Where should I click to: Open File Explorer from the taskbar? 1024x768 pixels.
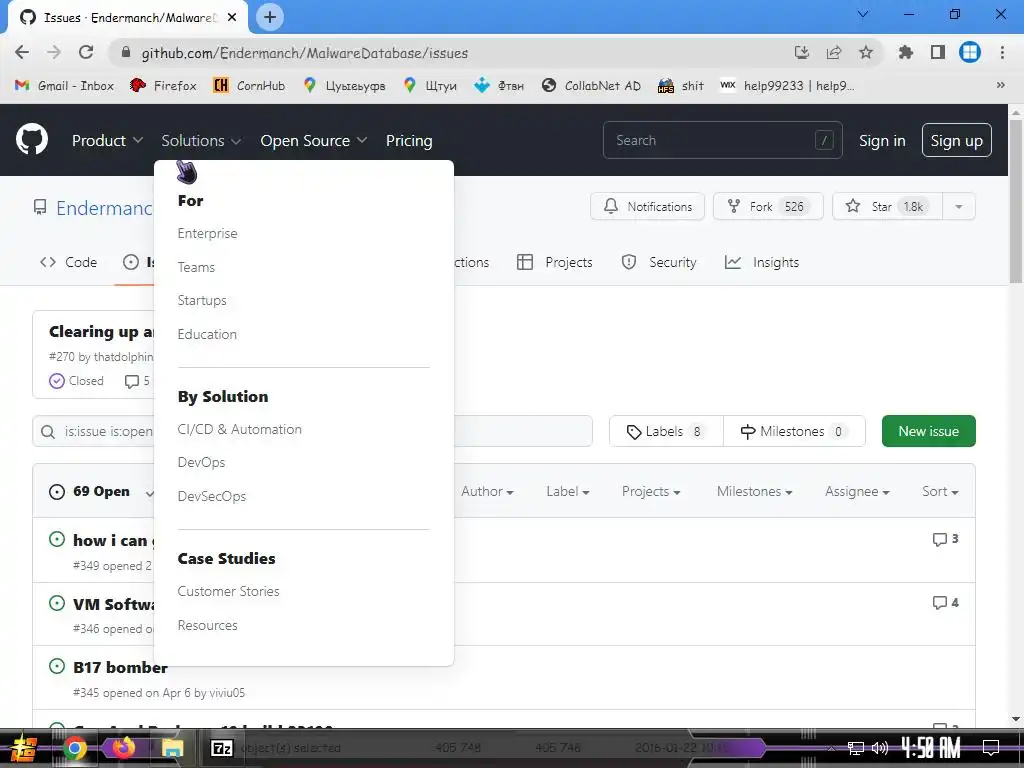(x=172, y=748)
